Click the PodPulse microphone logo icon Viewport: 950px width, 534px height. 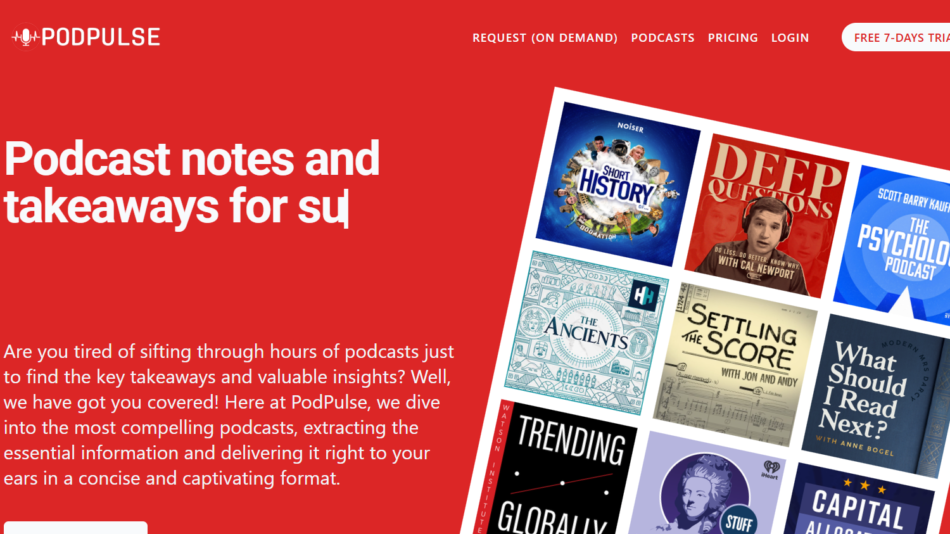(x=25, y=37)
